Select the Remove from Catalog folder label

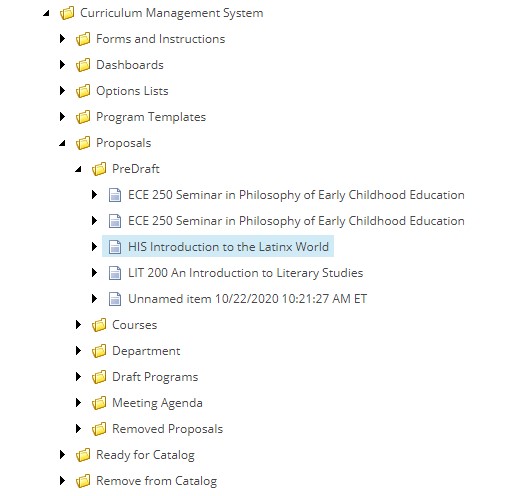tap(156, 481)
